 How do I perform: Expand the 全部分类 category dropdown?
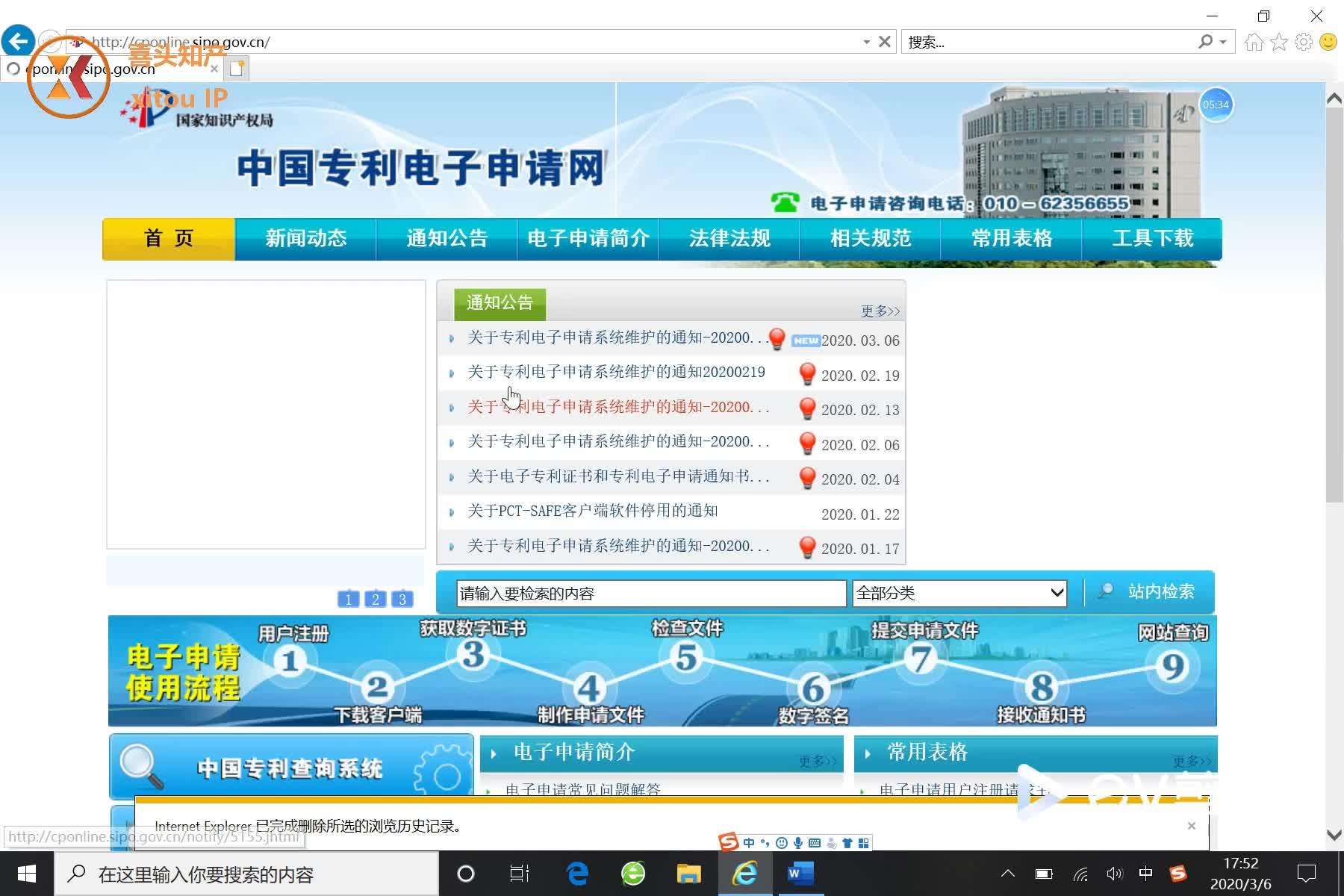tap(959, 594)
